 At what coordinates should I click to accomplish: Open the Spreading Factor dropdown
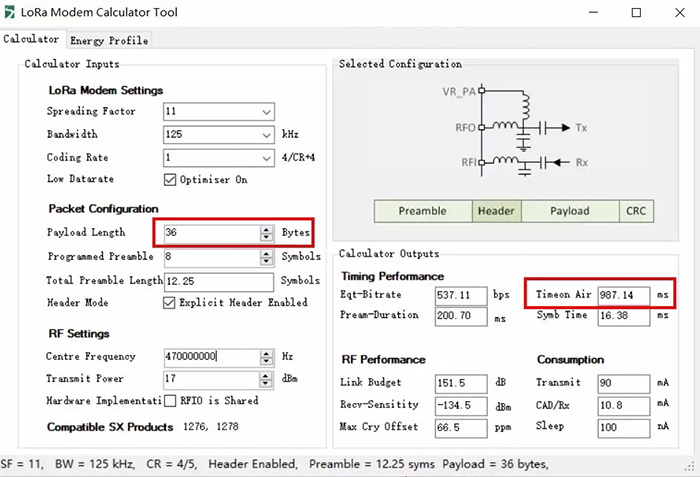pos(266,112)
